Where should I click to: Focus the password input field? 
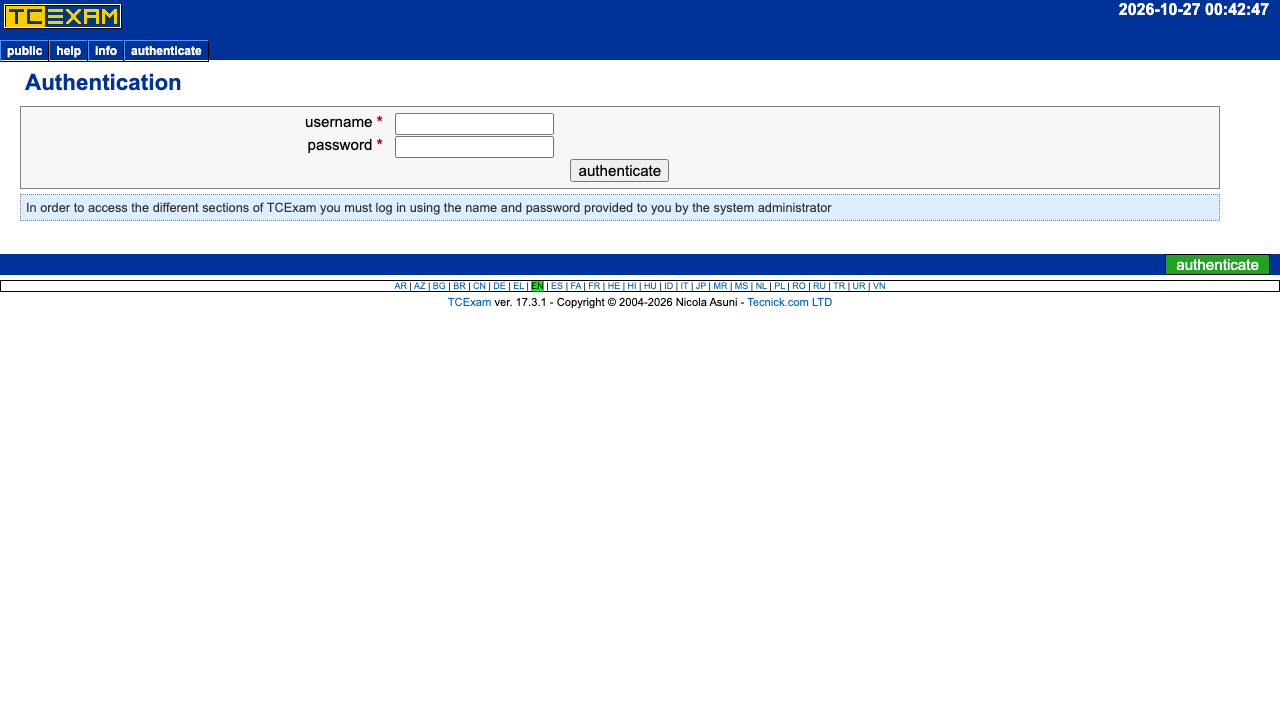click(x=474, y=147)
